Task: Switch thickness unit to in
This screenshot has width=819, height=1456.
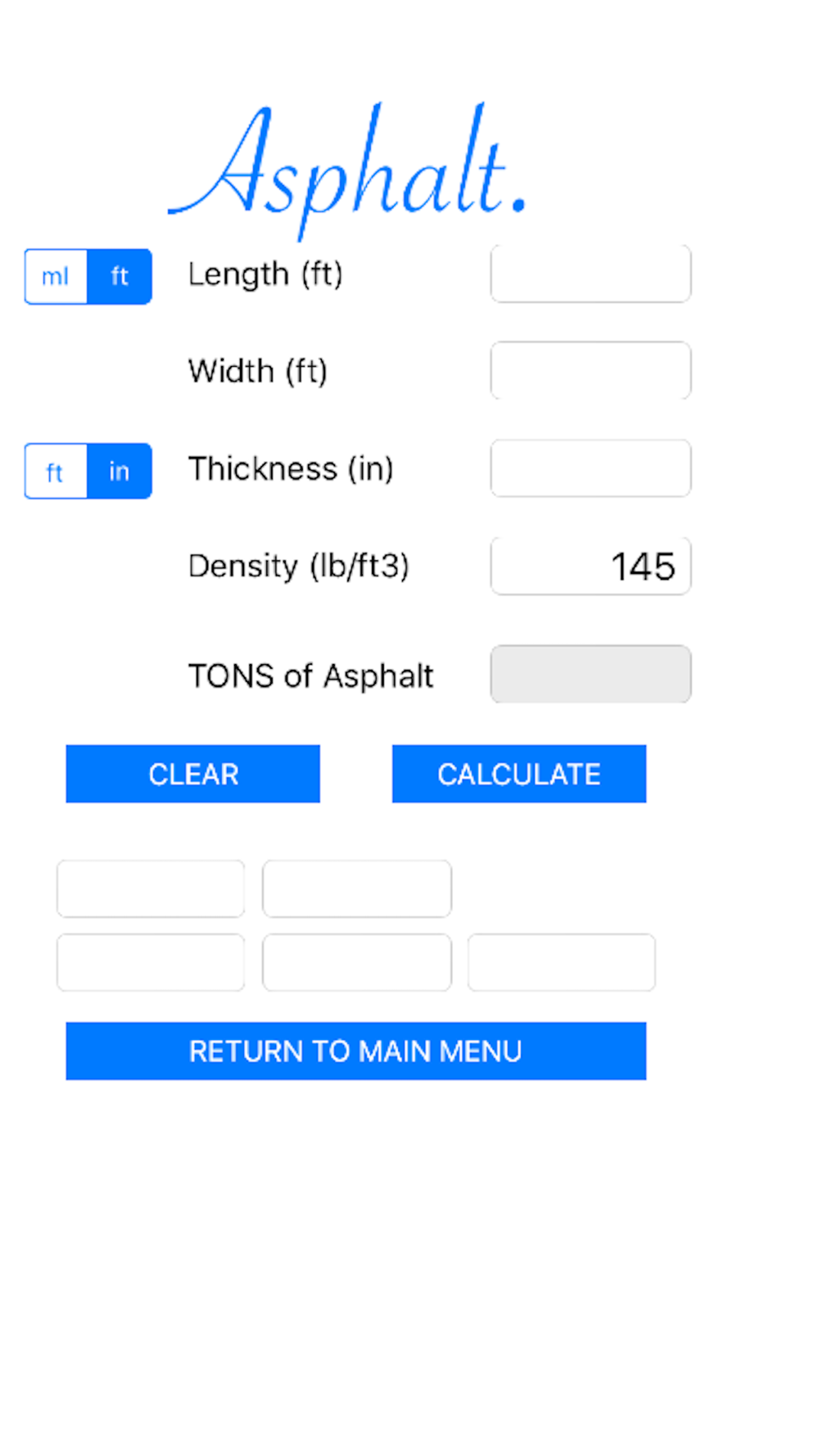Action: pyautogui.click(x=120, y=471)
